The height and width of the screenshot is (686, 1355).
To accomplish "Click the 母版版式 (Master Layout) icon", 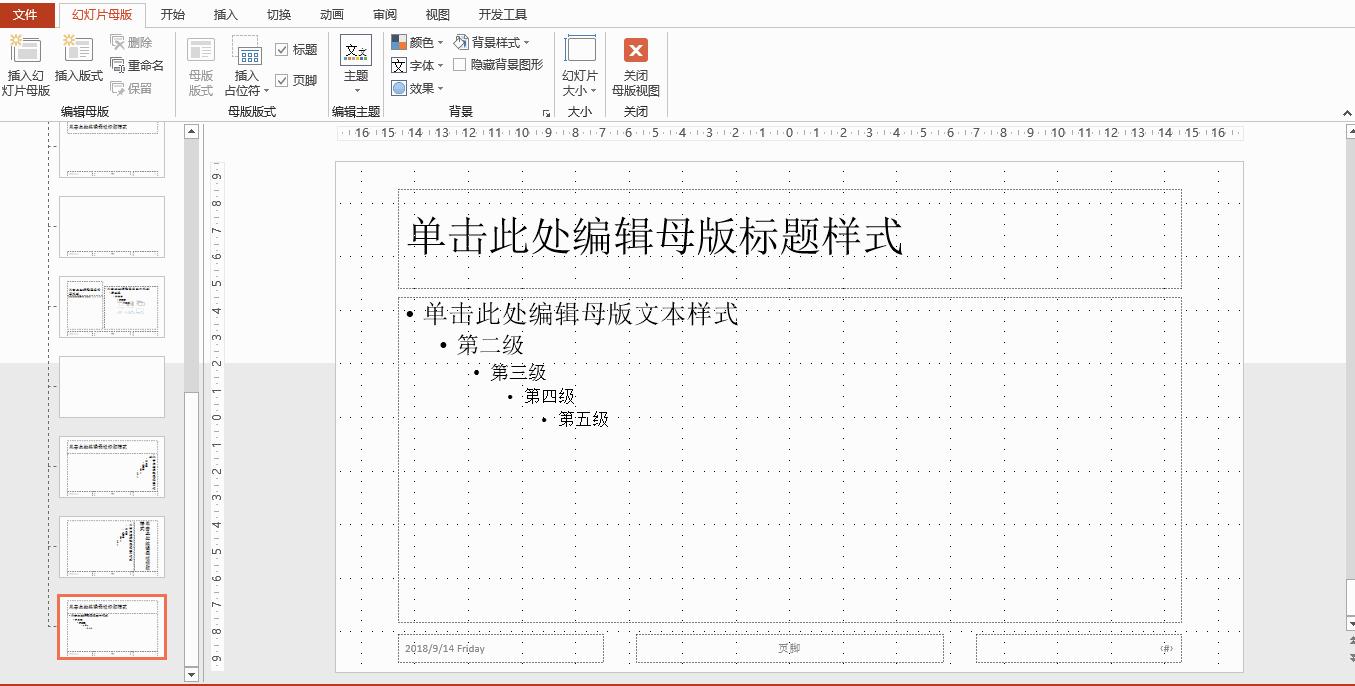I will click(x=200, y=60).
